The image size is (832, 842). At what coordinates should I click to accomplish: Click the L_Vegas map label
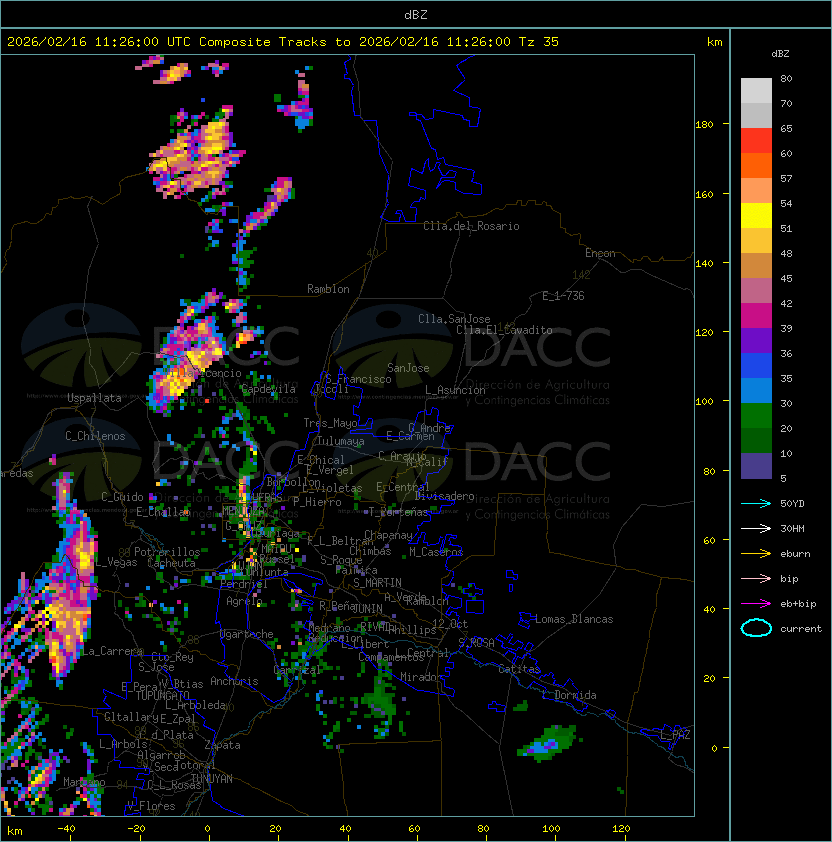(116, 562)
